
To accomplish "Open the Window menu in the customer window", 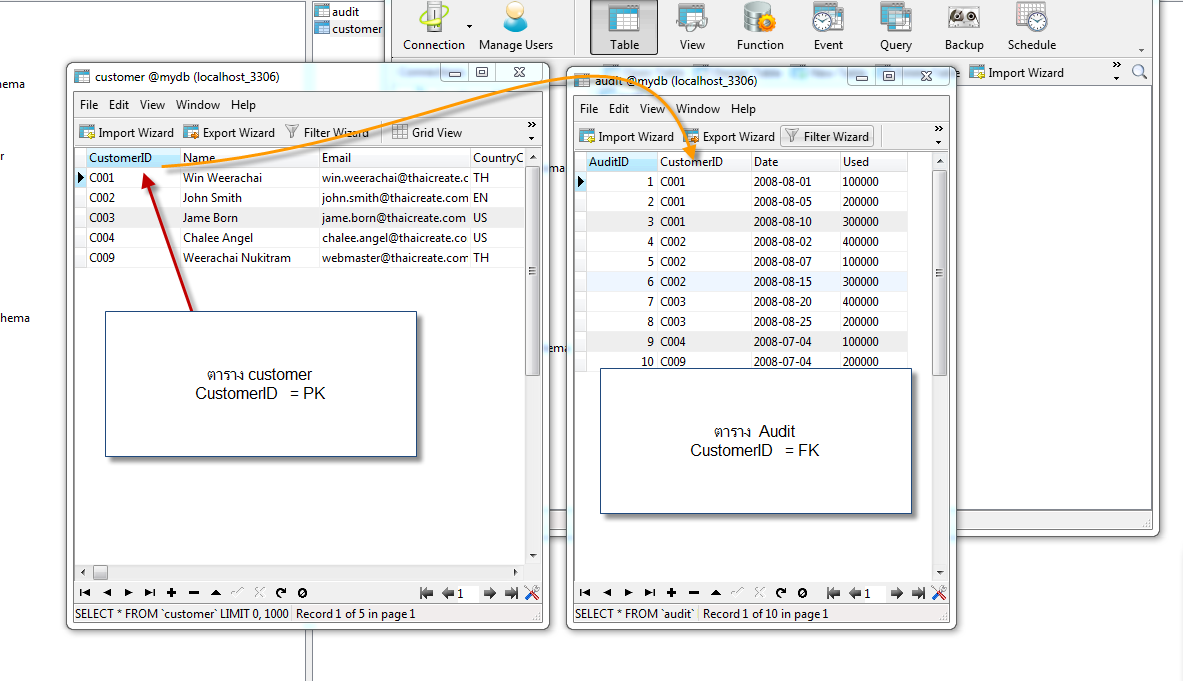I will coord(198,104).
